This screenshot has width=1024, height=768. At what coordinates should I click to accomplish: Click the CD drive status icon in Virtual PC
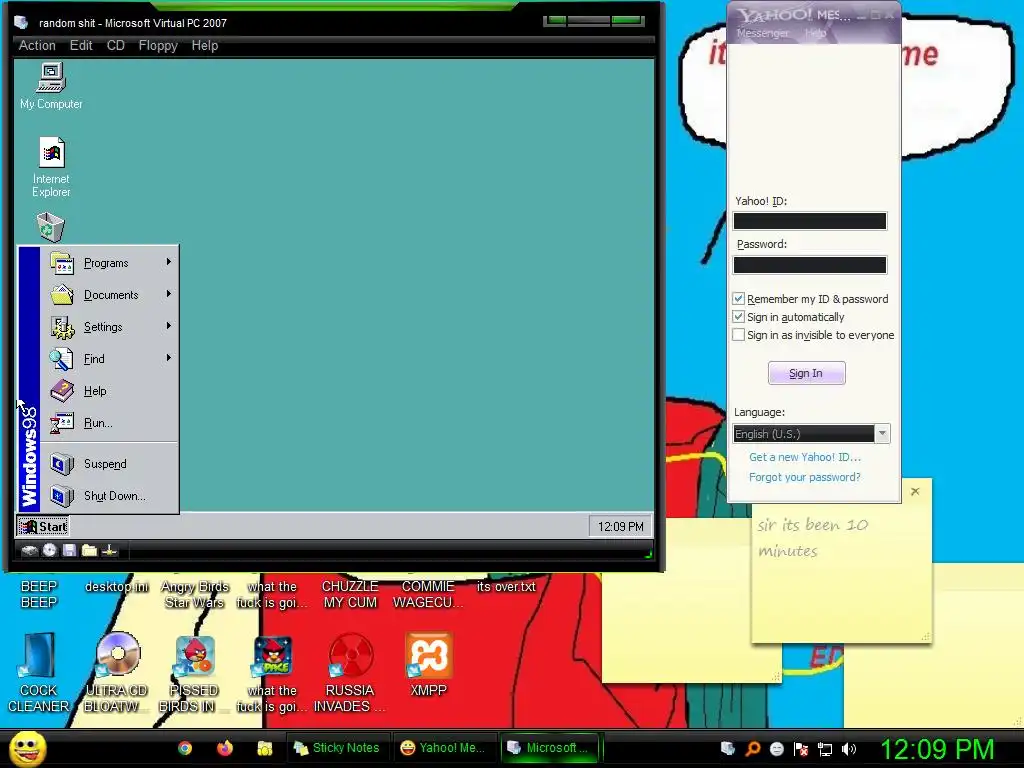(x=50, y=551)
